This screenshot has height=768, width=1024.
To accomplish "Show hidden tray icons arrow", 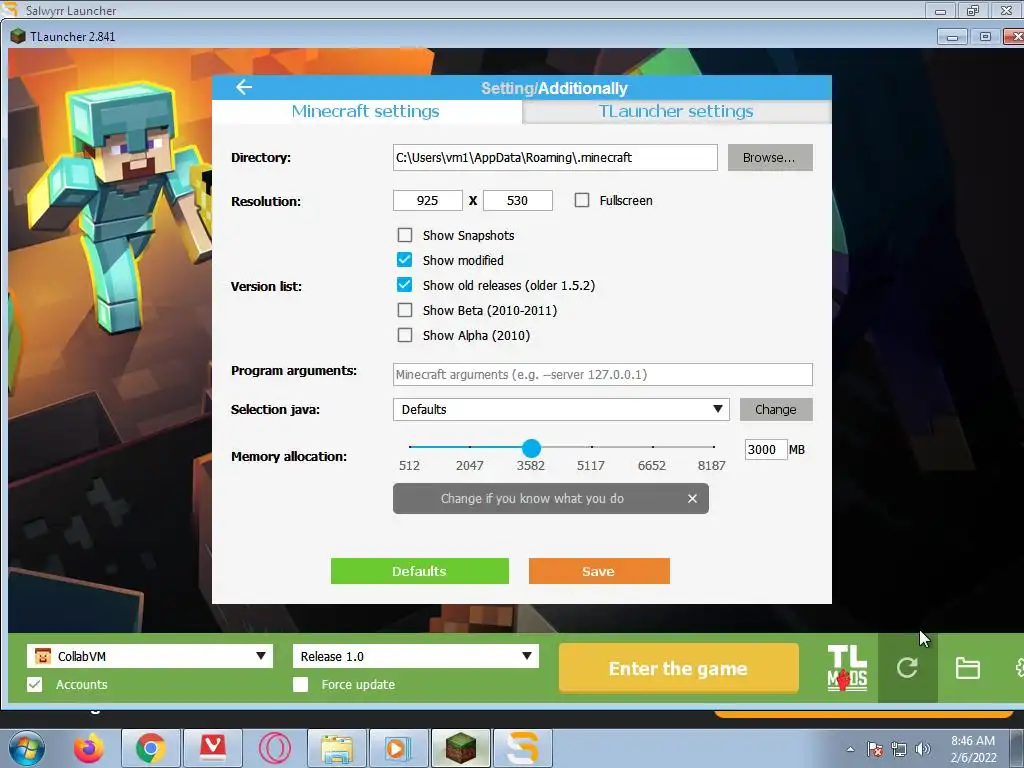I will (x=850, y=749).
